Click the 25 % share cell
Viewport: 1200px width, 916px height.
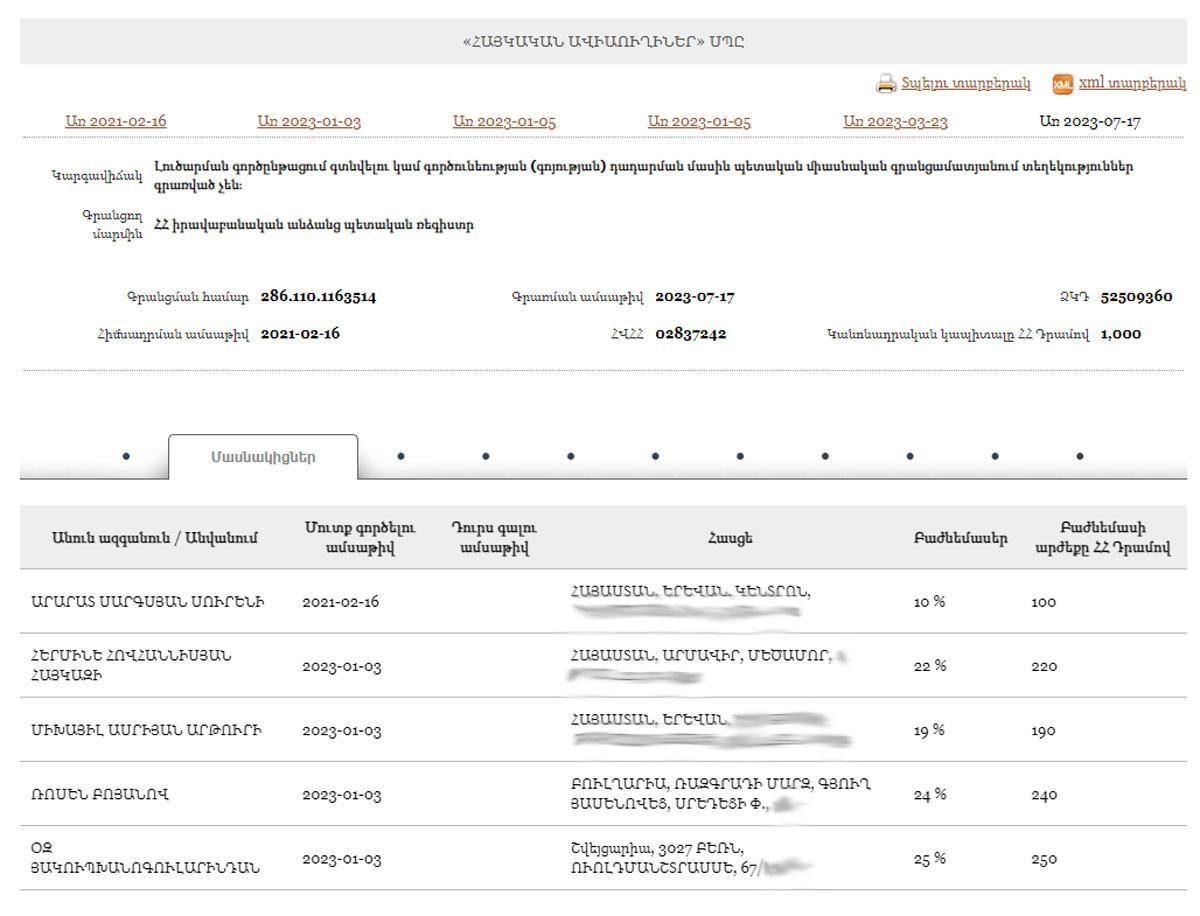(x=930, y=859)
